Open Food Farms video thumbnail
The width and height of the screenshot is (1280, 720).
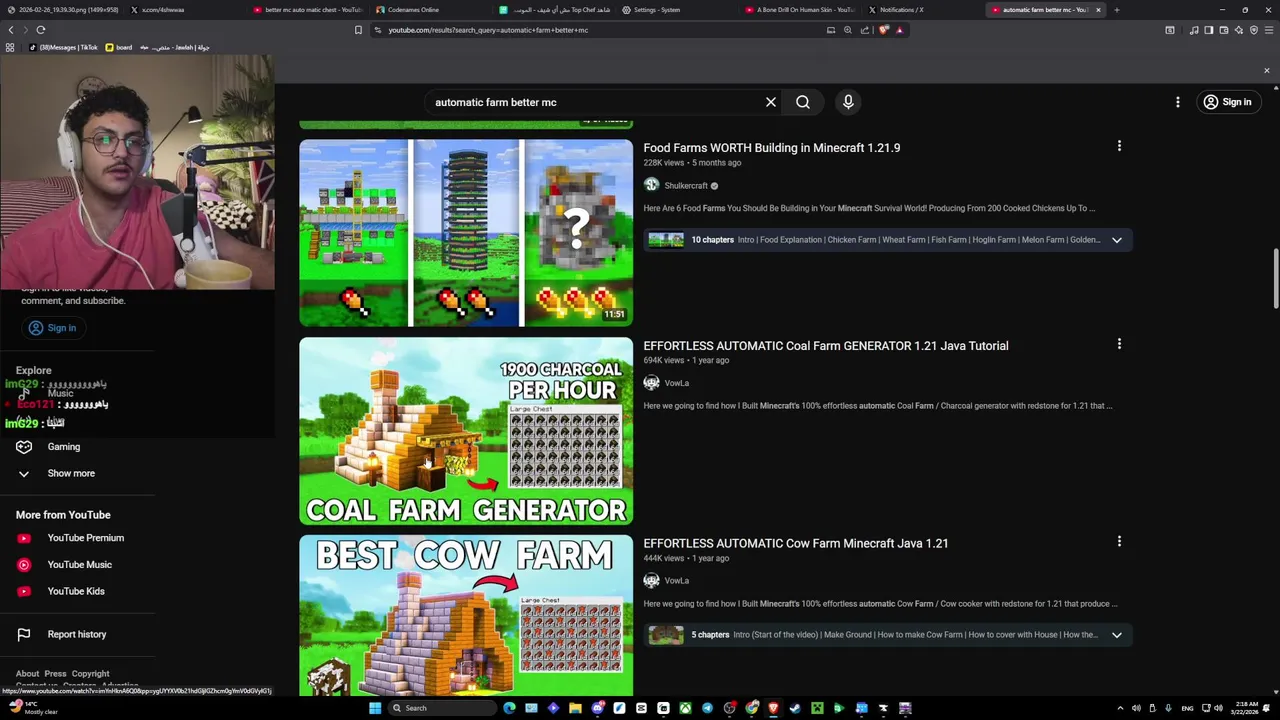coord(466,233)
